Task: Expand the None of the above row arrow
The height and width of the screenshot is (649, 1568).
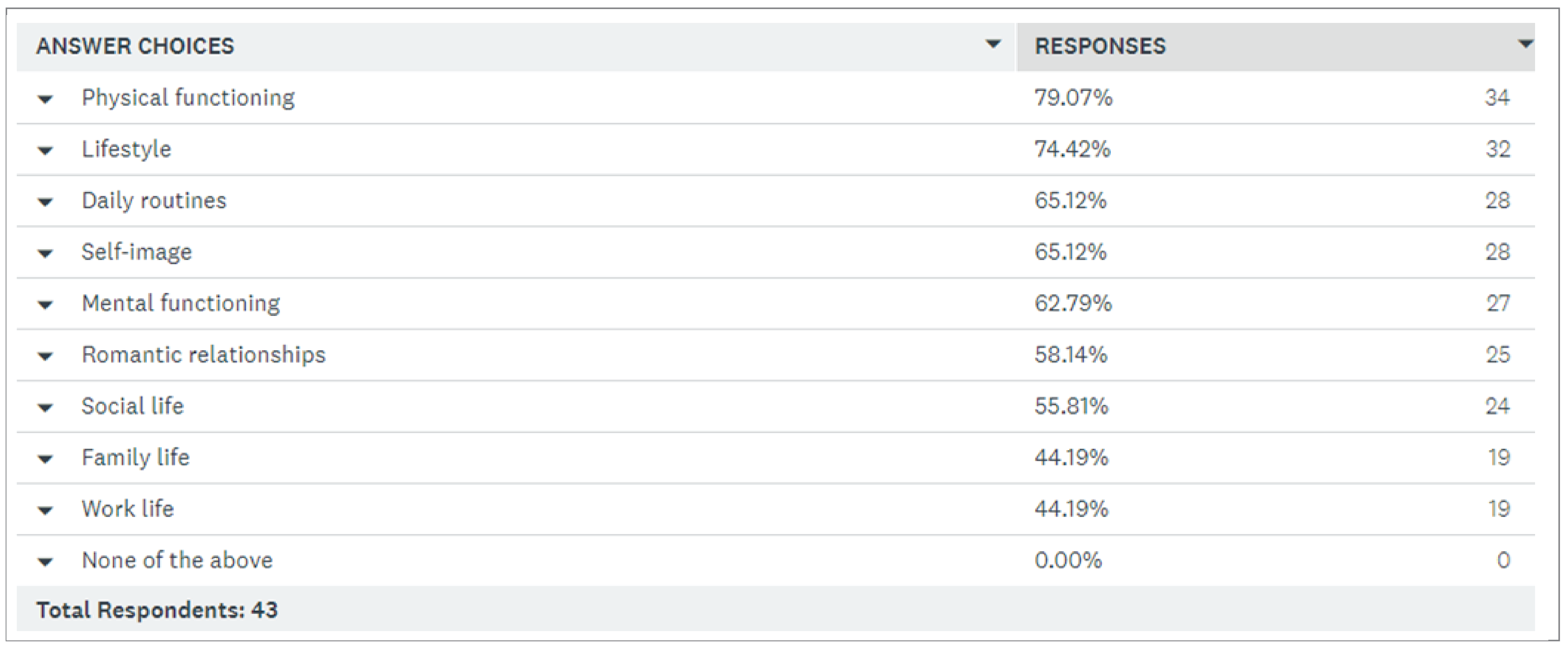Action: [x=45, y=562]
